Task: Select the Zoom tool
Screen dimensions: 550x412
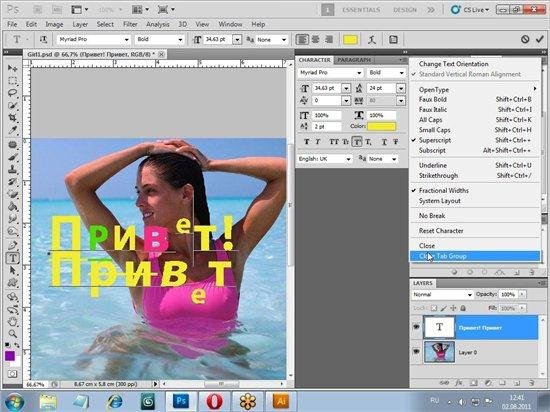Action: (13, 333)
